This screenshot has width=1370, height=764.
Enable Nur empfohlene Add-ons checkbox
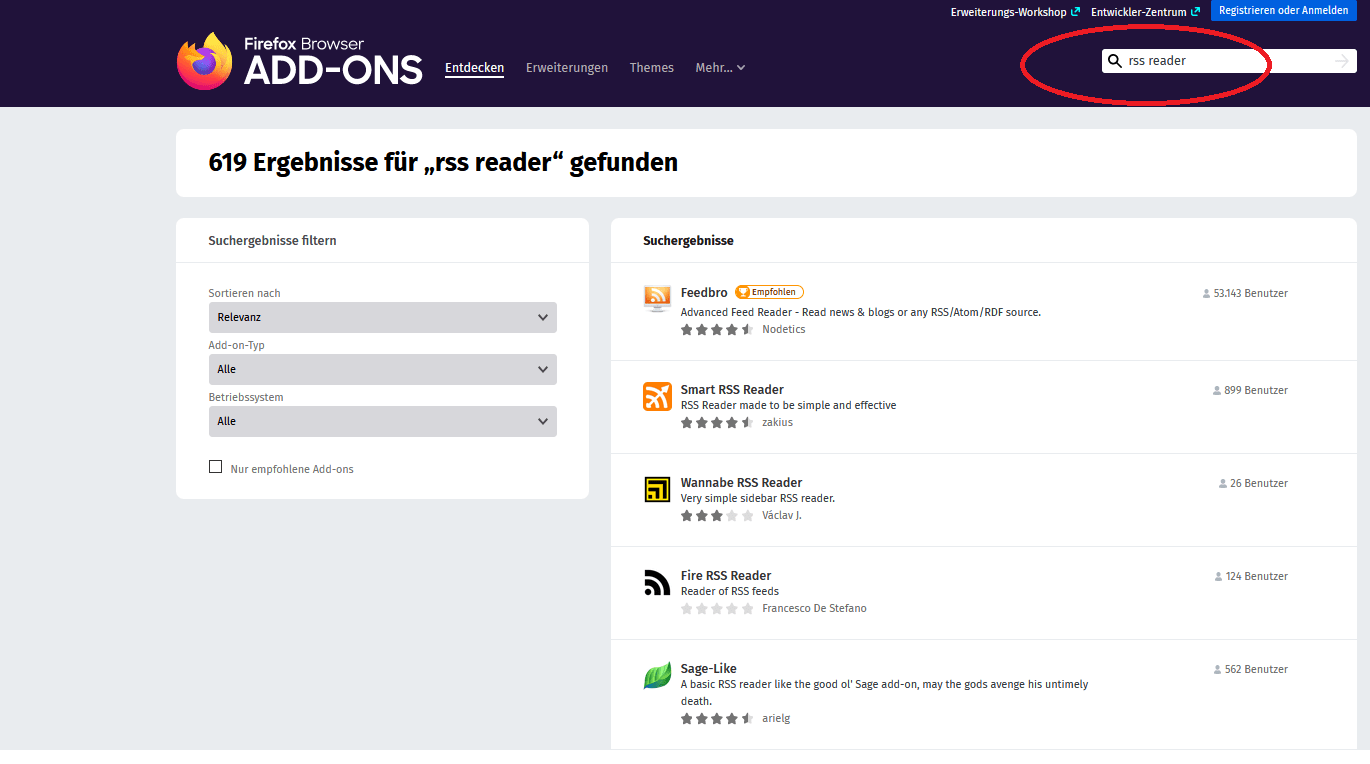215,467
